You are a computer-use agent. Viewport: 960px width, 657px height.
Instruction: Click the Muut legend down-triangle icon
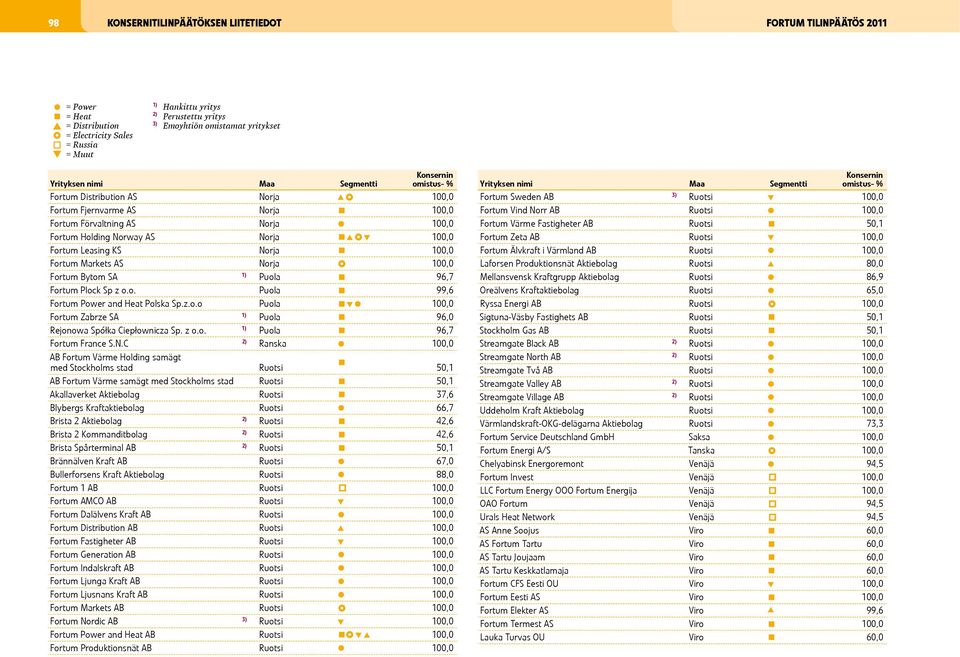[57, 154]
